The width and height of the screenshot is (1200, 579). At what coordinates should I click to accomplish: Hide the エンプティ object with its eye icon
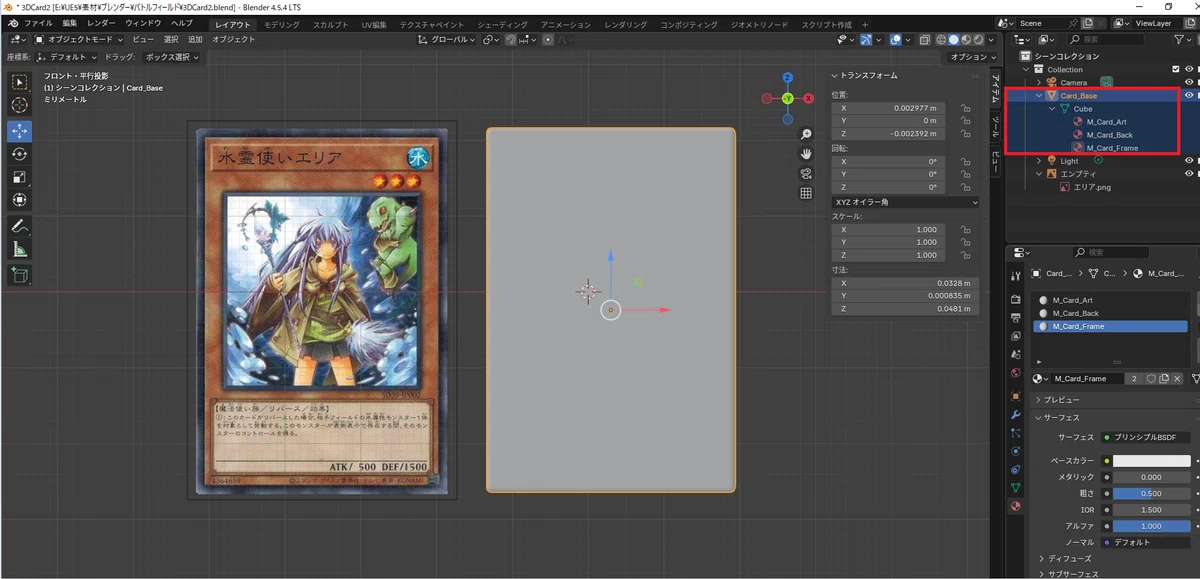1189,173
